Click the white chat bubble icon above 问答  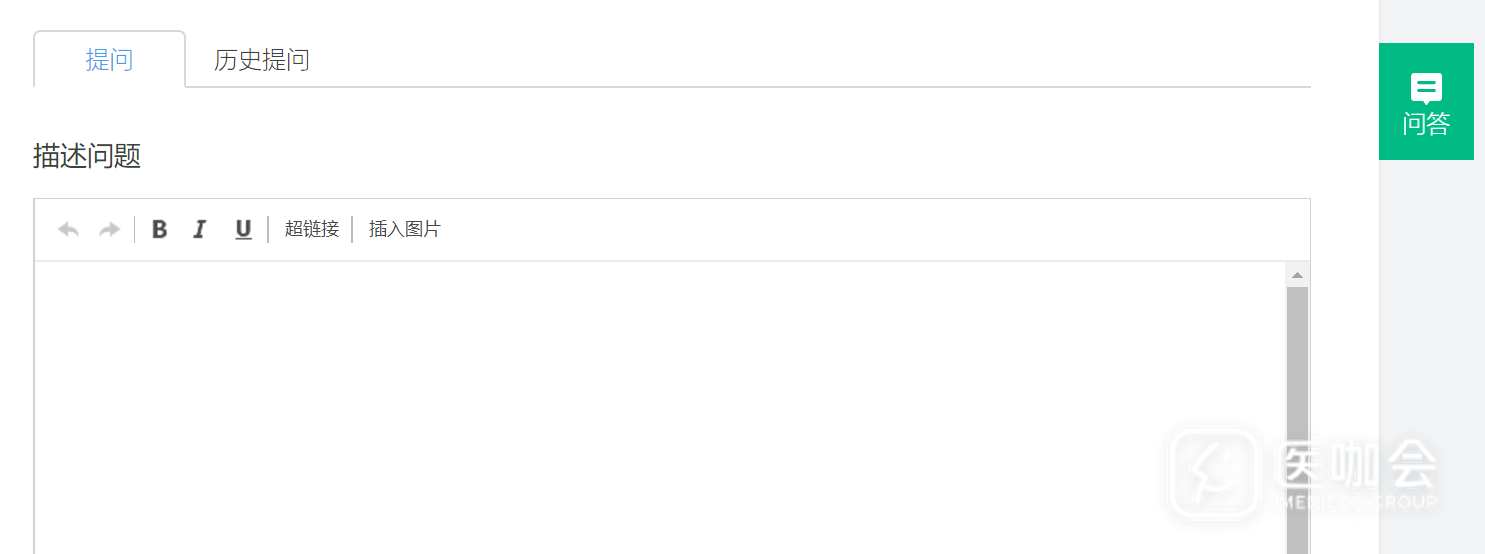click(x=1426, y=88)
